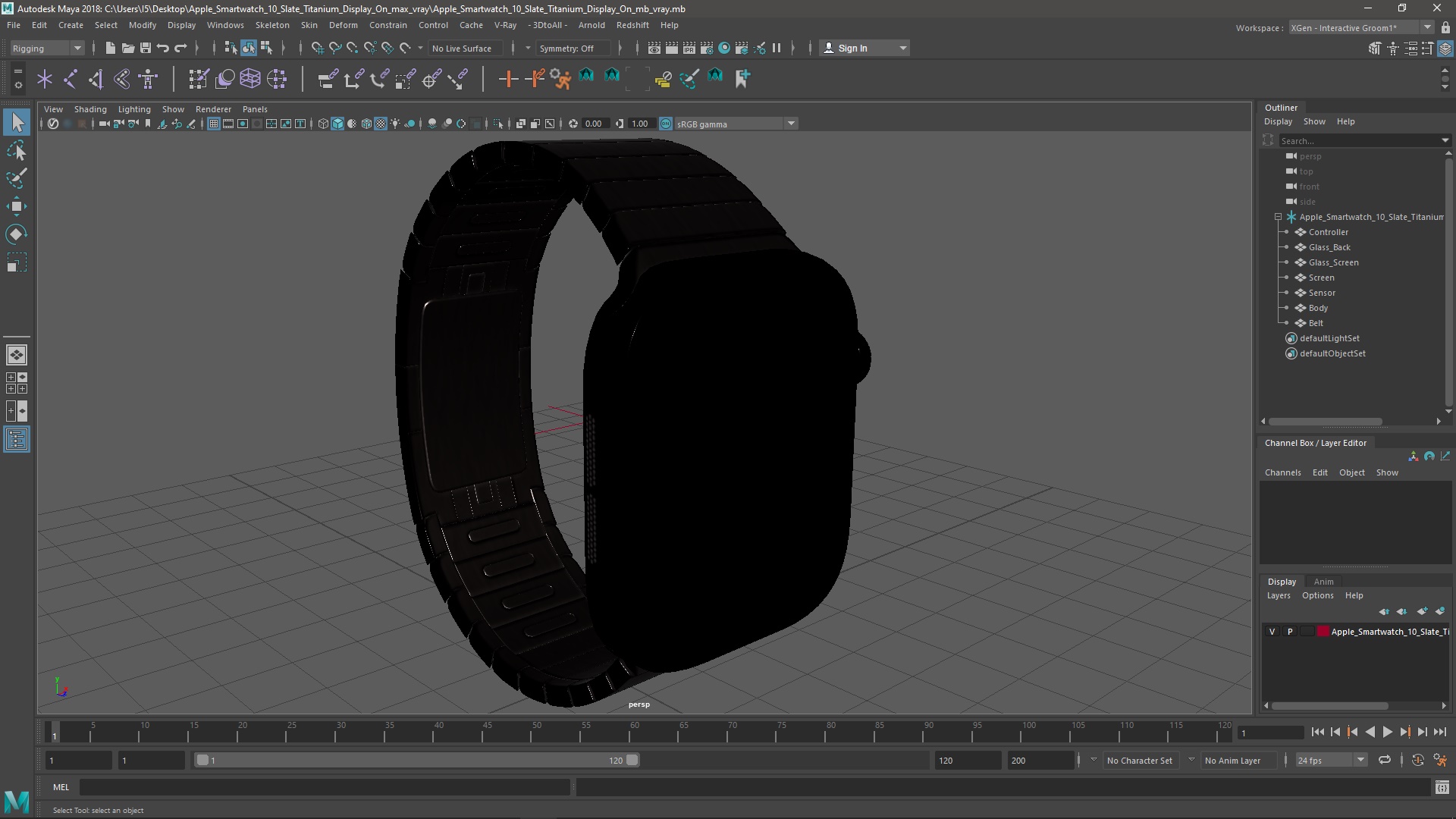Image resolution: width=1456 pixels, height=819 pixels.
Task: Click the Sign In button
Action: [864, 48]
